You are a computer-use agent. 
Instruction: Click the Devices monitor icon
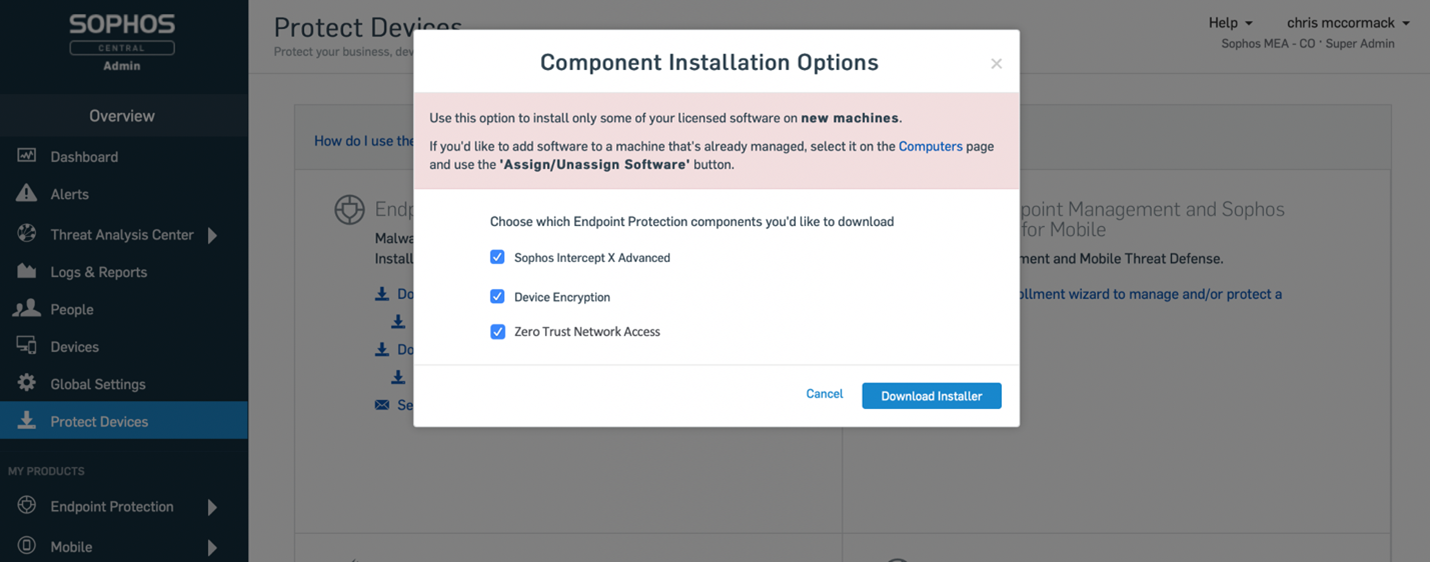(27, 346)
